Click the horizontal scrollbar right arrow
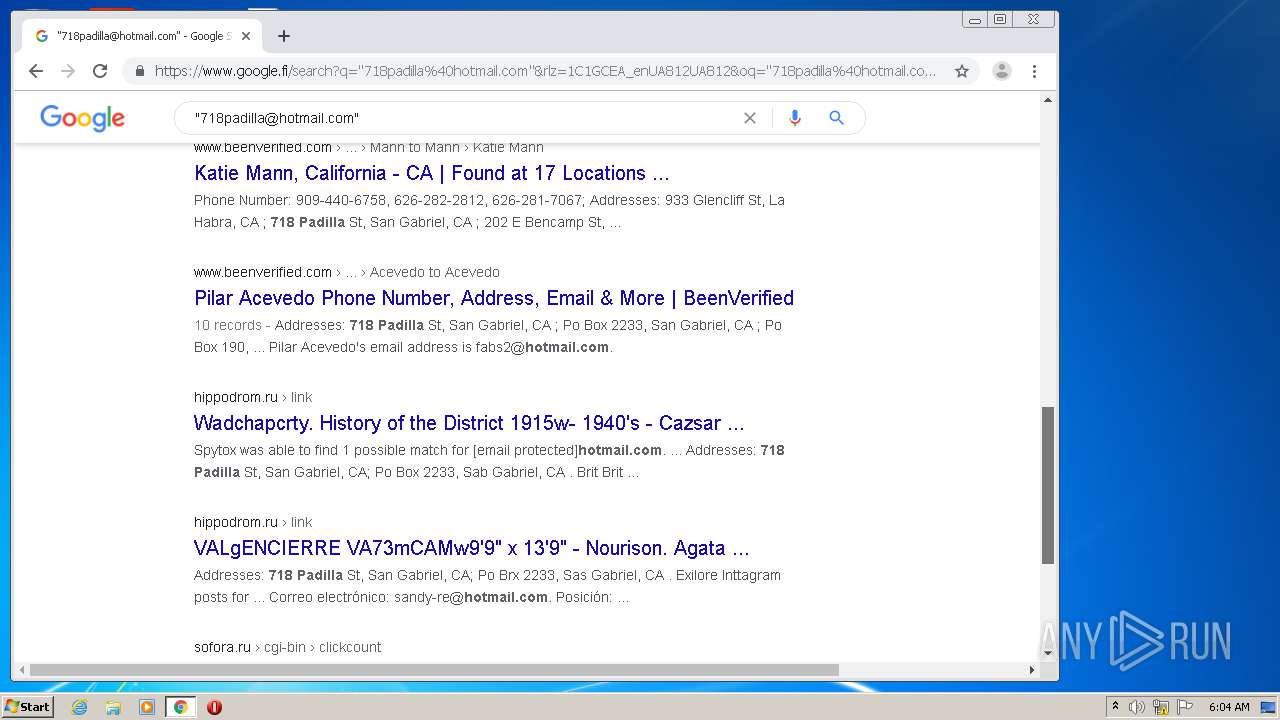This screenshot has height=720, width=1280. [x=1032, y=670]
